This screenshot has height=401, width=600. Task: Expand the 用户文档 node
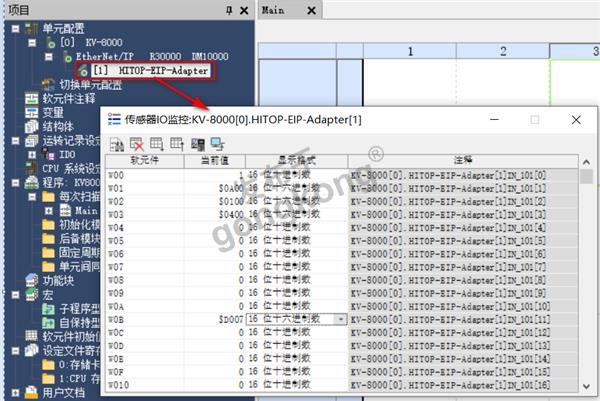tap(15, 393)
